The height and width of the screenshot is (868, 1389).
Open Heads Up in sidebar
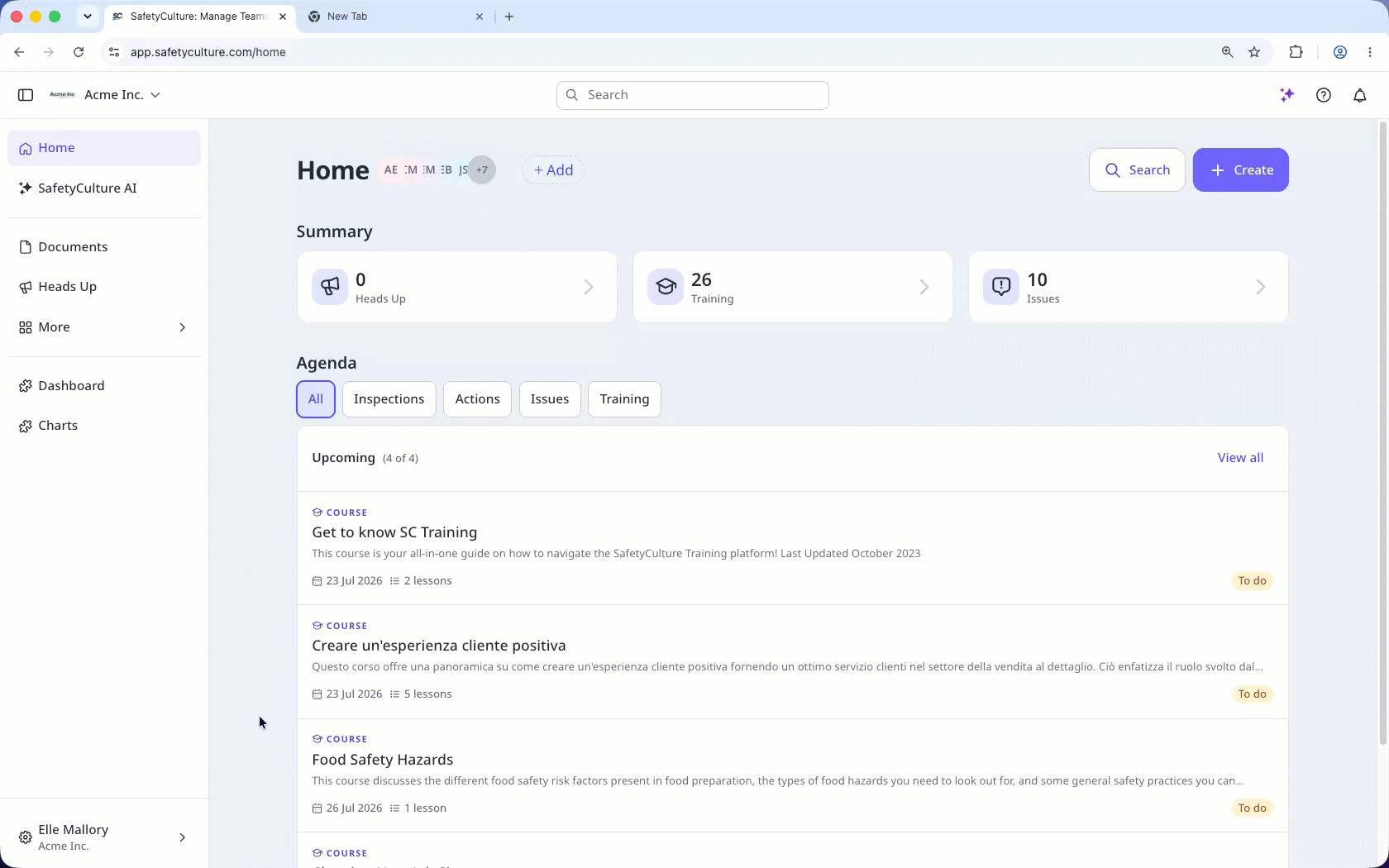tap(104, 287)
